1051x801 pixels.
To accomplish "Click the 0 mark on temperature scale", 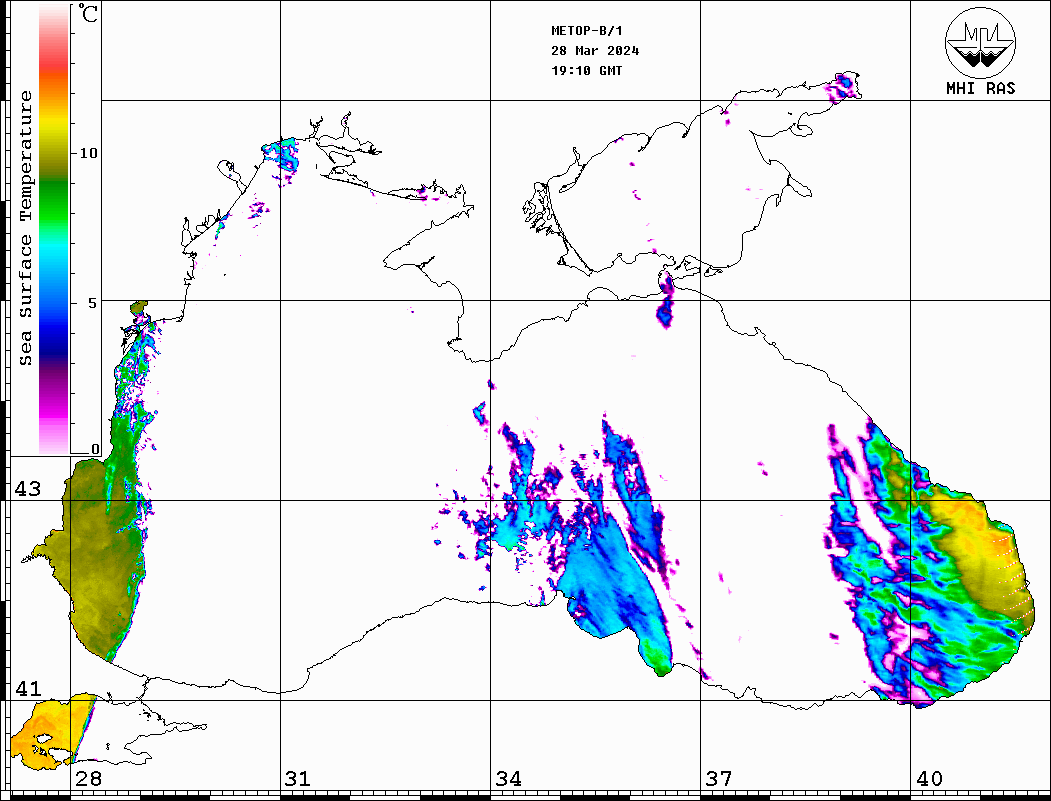I will tap(95, 449).
